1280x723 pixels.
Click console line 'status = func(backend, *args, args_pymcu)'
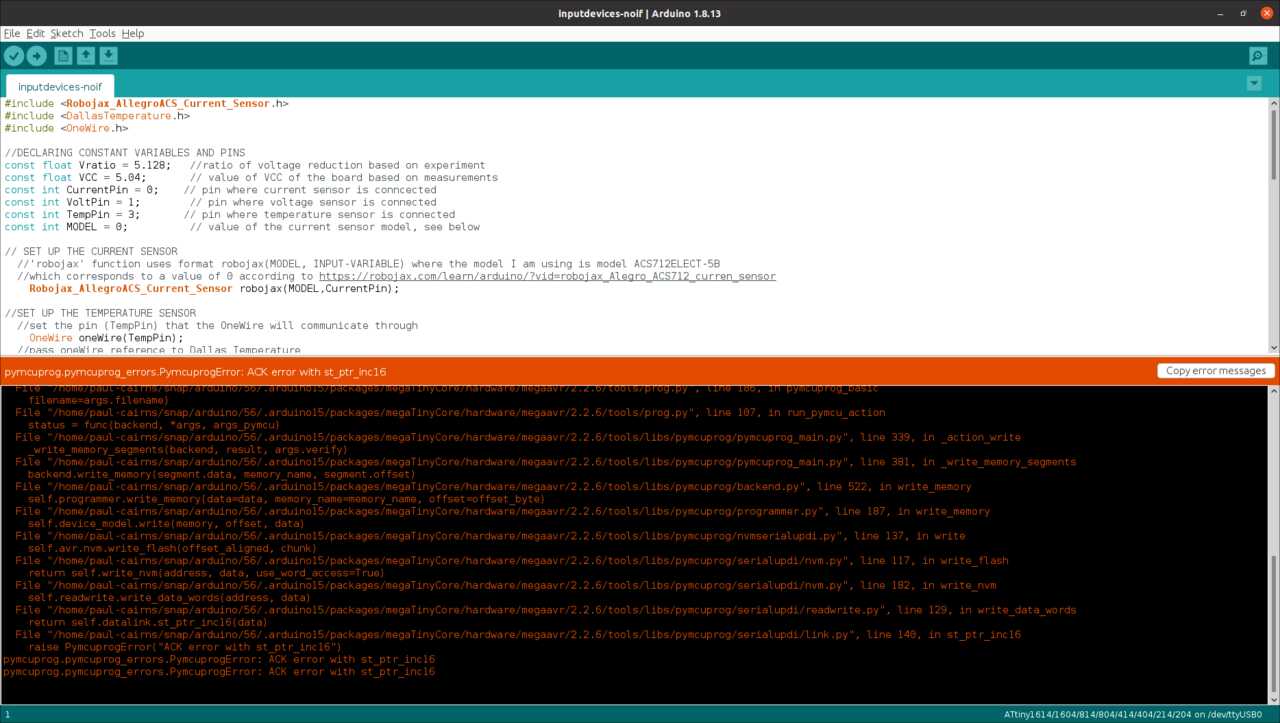153,425
